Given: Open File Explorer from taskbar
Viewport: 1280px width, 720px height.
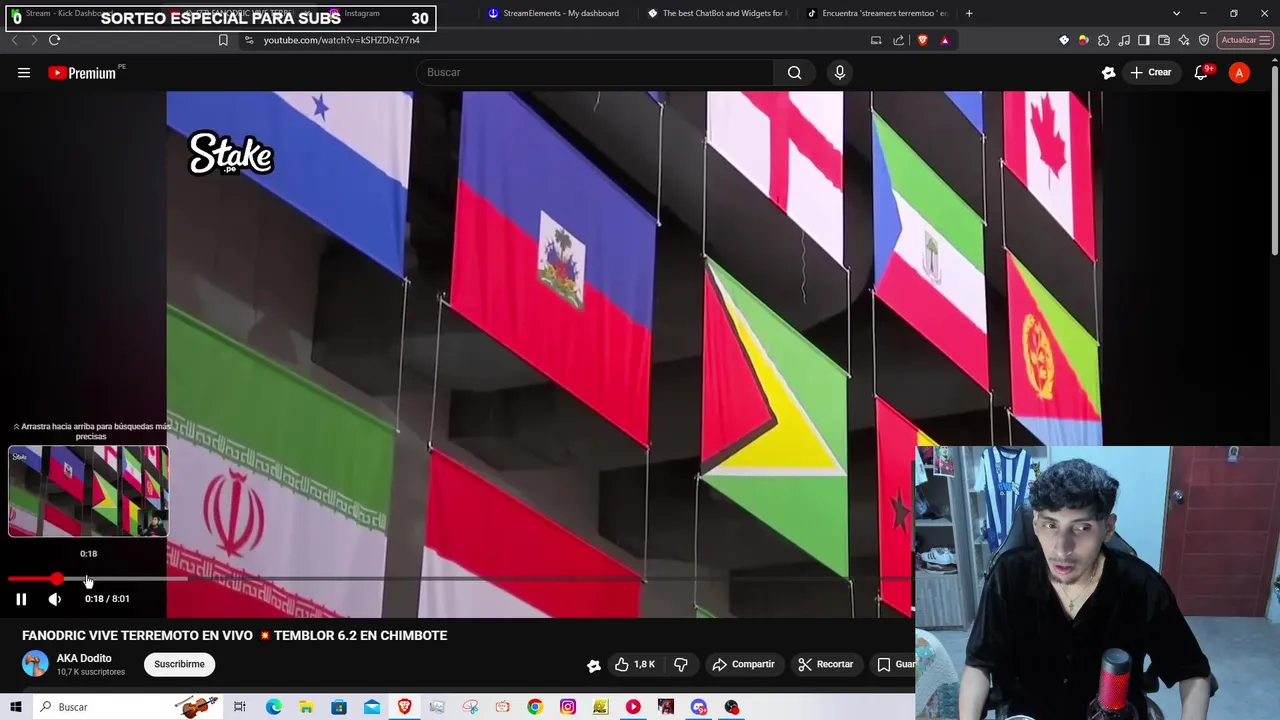Looking at the screenshot, I should 306,707.
